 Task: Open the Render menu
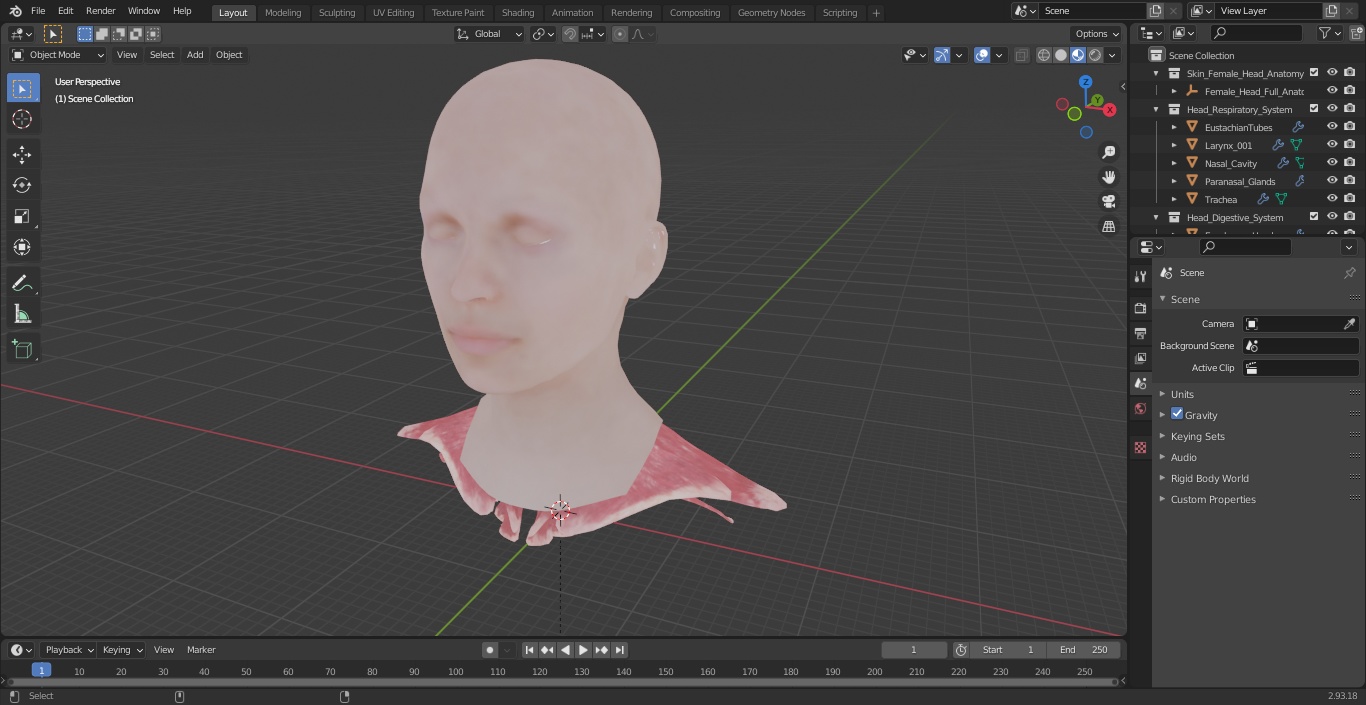click(100, 11)
